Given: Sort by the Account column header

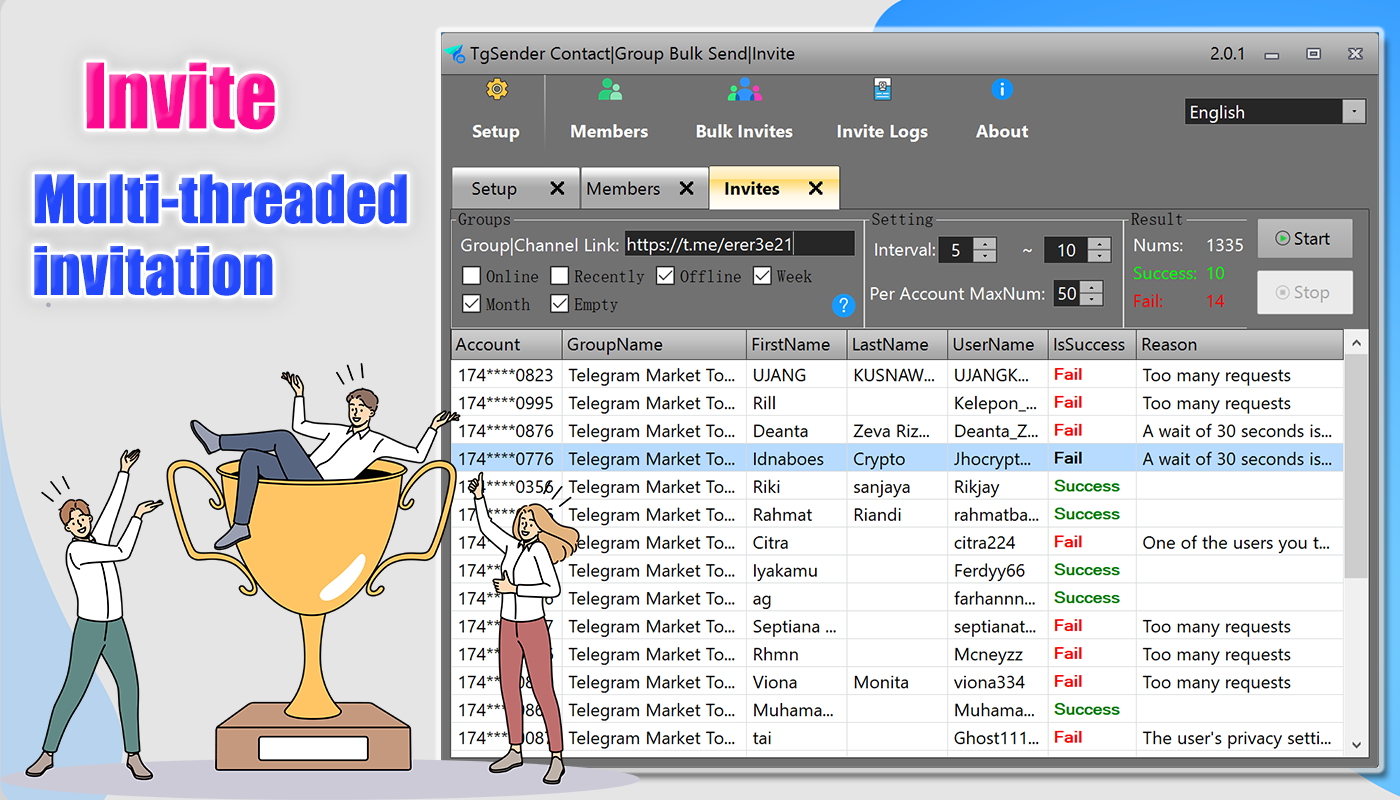Looking at the screenshot, I should point(507,344).
